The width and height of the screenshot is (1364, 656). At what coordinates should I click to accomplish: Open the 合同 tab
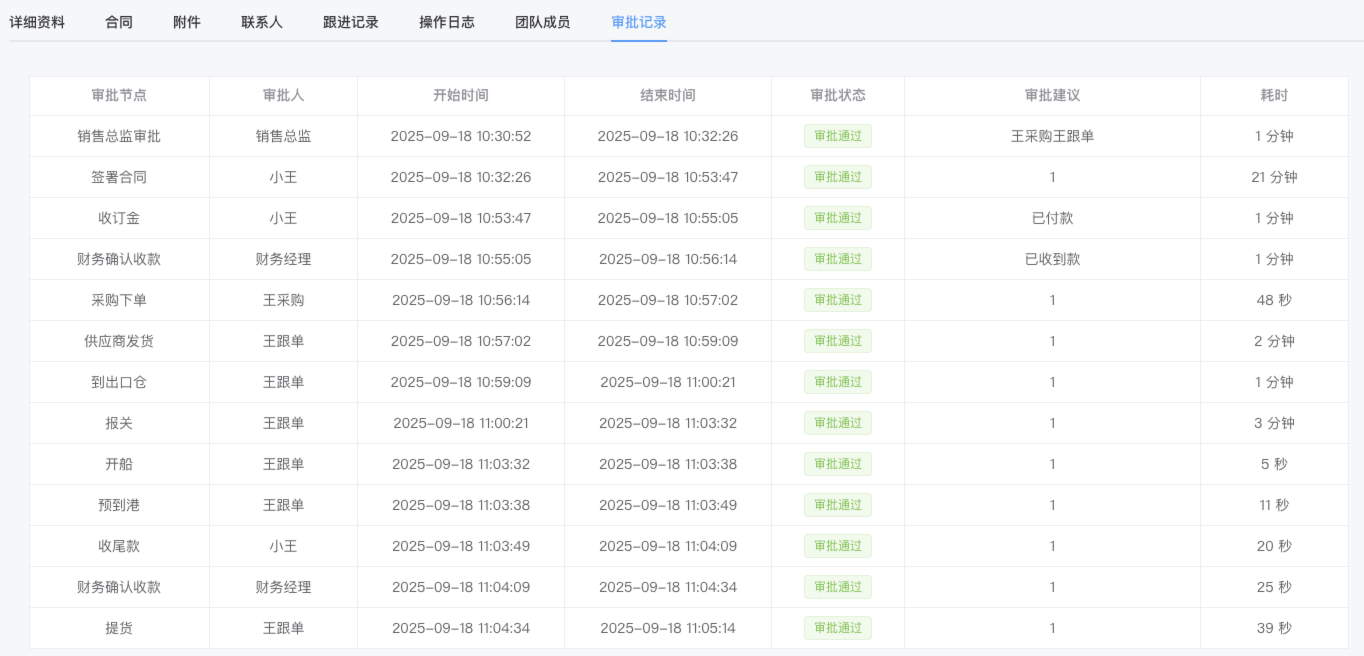point(119,22)
